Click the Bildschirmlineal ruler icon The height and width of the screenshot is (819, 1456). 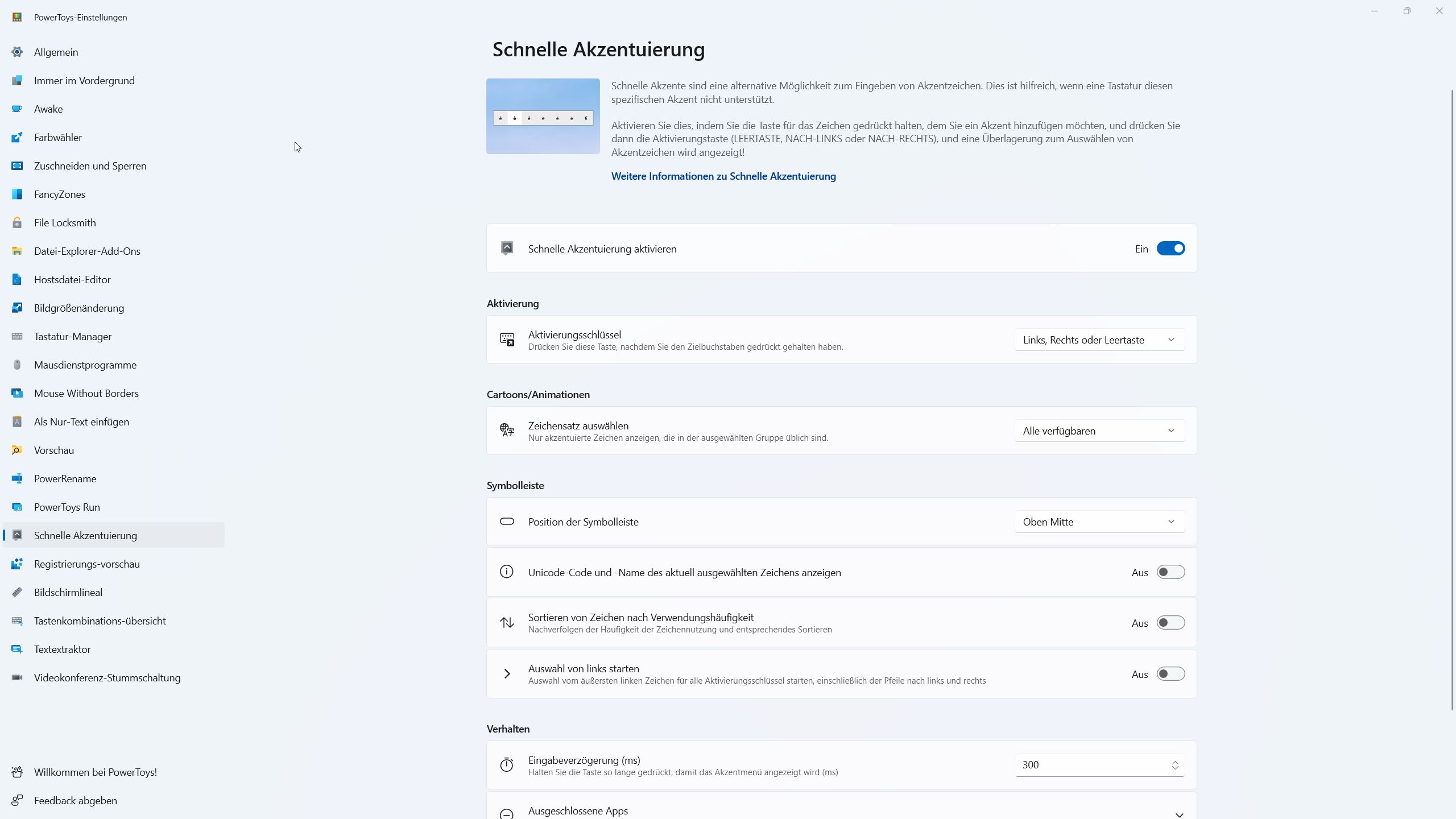coord(17,593)
